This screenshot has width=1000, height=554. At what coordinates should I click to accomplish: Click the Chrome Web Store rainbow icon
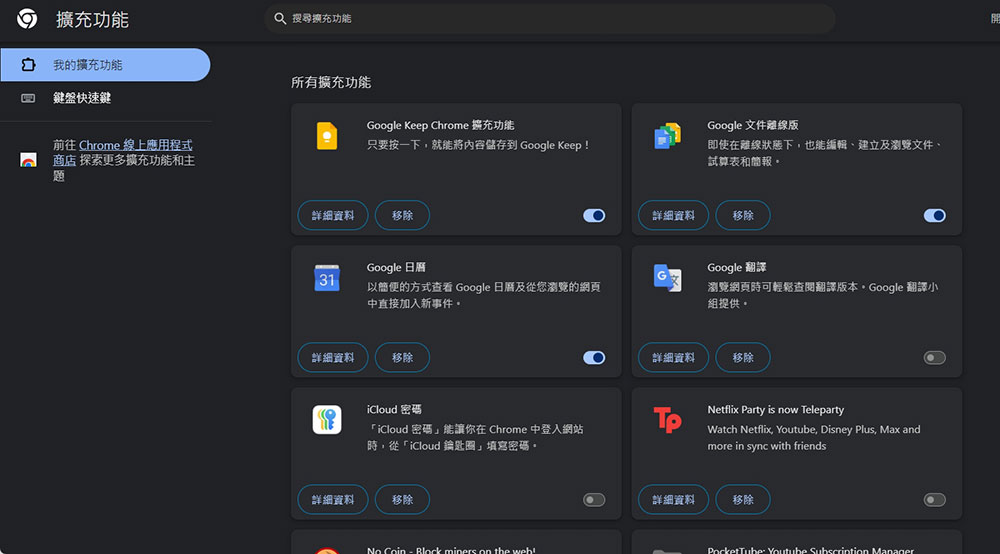(28, 160)
